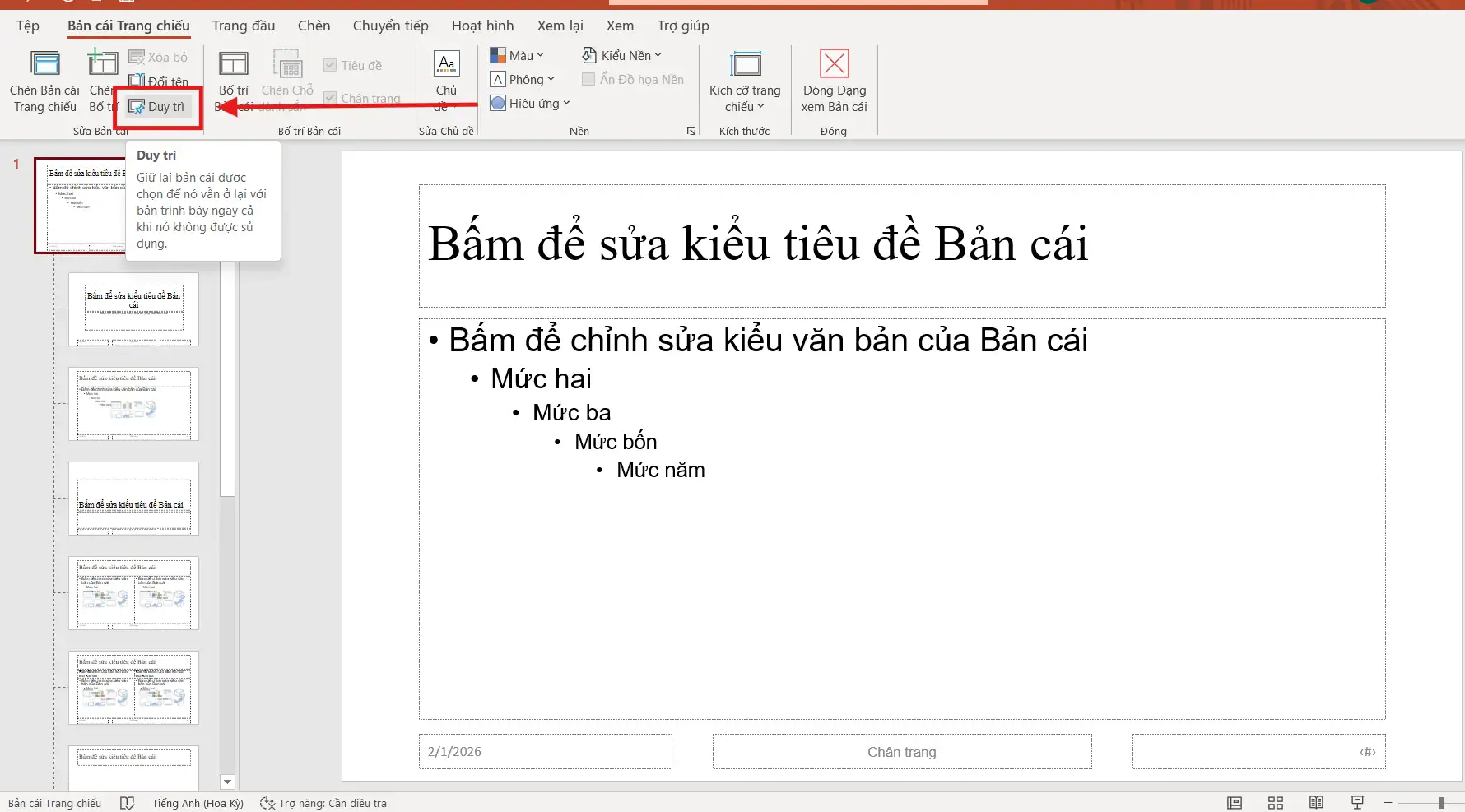Image resolution: width=1465 pixels, height=812 pixels.
Task: Click Trợ năng: Cần điều tra in status bar
Action: [324, 802]
